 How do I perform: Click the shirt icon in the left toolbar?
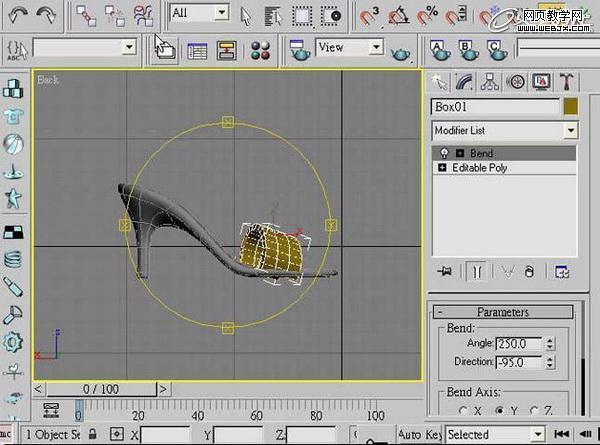pos(13,116)
